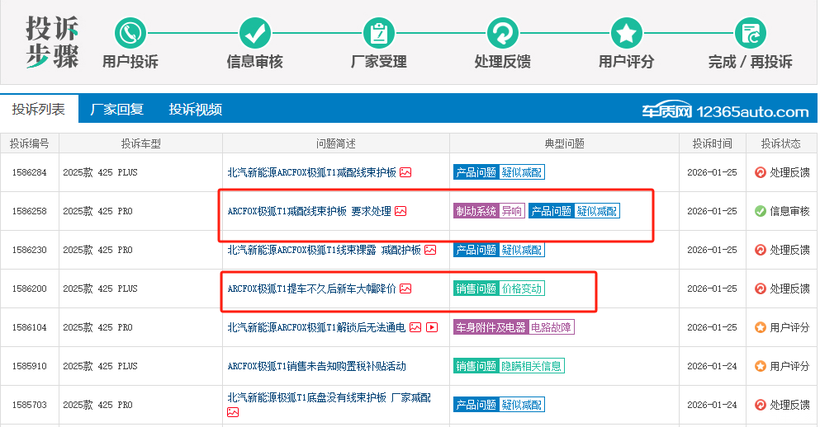The width and height of the screenshot is (820, 427).
Task: Play video icon in complaint 1586104 row
Action: click(x=431, y=327)
